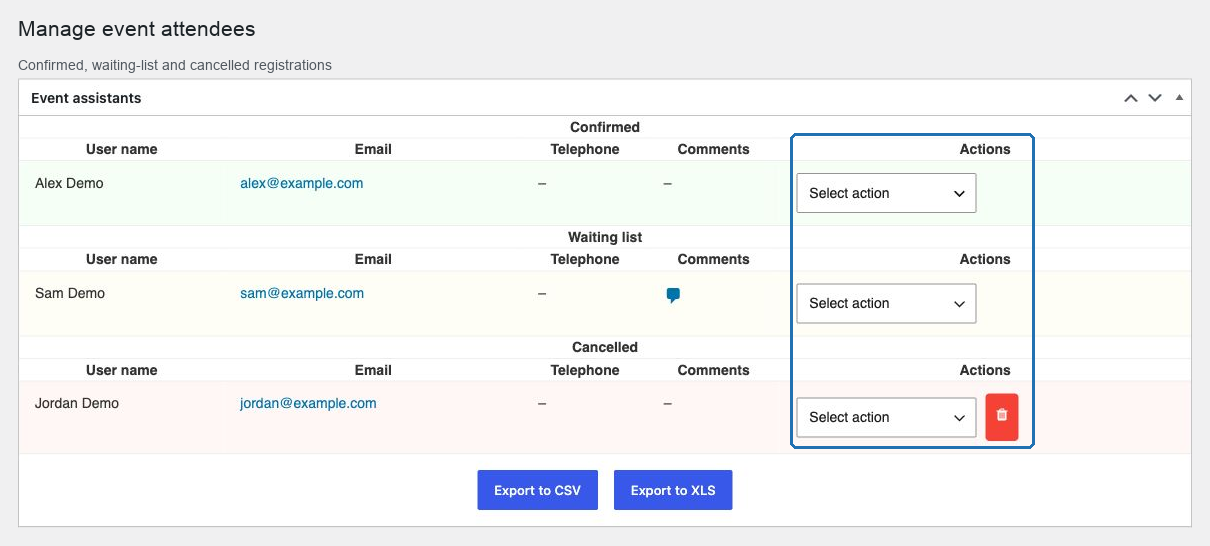Open Select action dropdown for Alex Demo

point(886,193)
